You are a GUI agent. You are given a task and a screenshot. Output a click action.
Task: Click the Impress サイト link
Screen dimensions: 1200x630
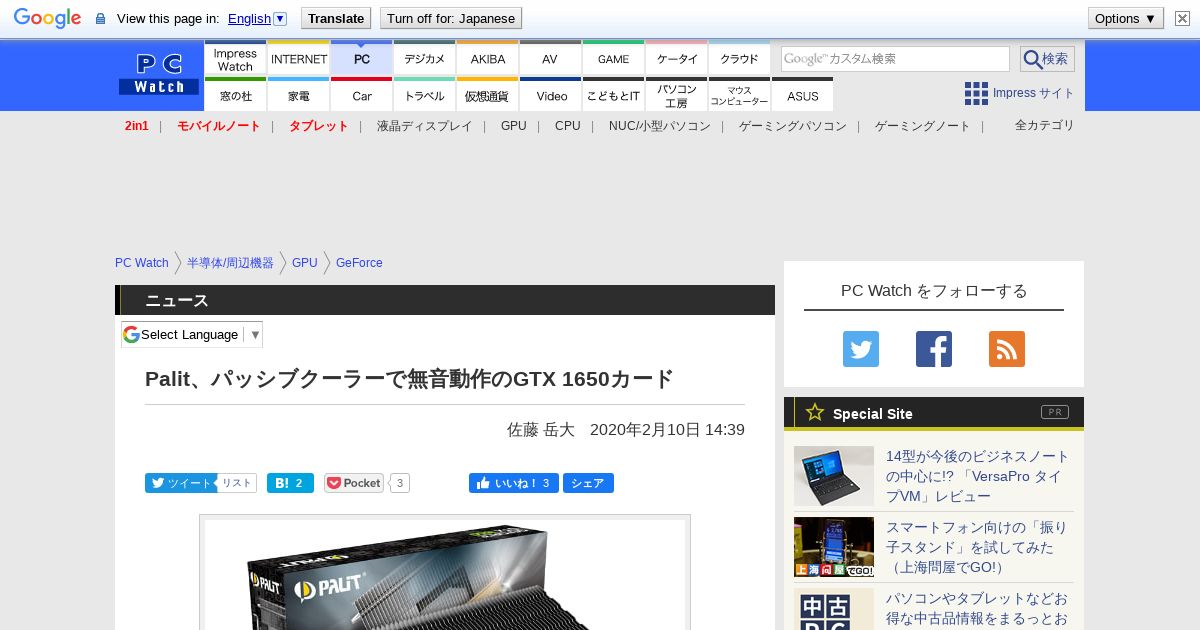(x=1034, y=93)
